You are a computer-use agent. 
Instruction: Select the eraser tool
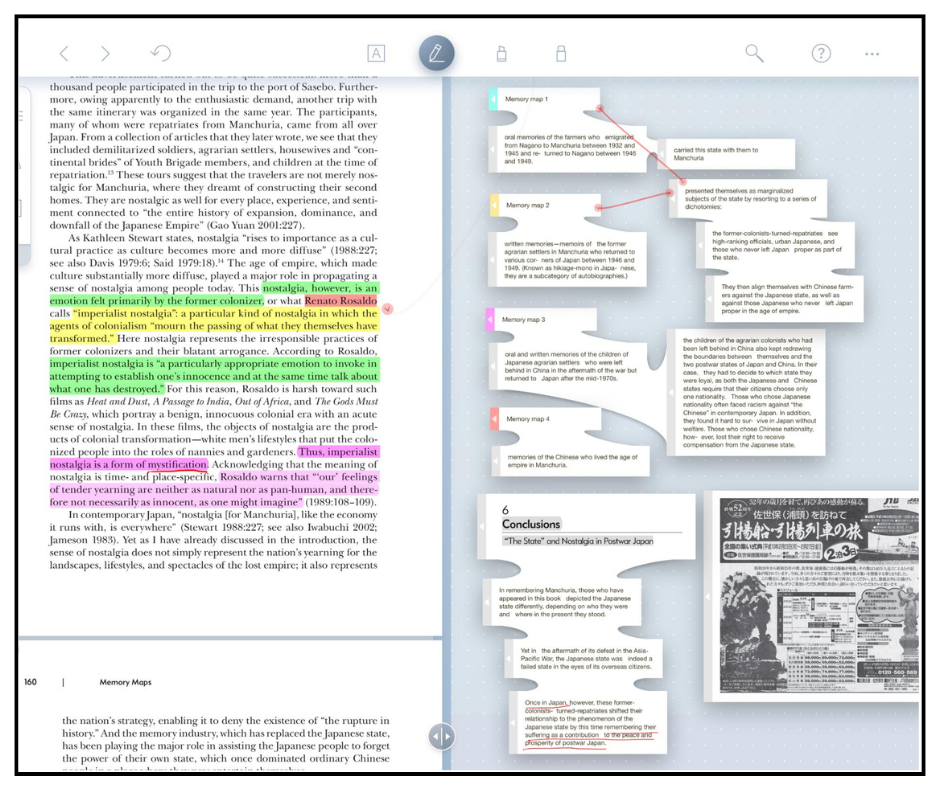(x=560, y=54)
